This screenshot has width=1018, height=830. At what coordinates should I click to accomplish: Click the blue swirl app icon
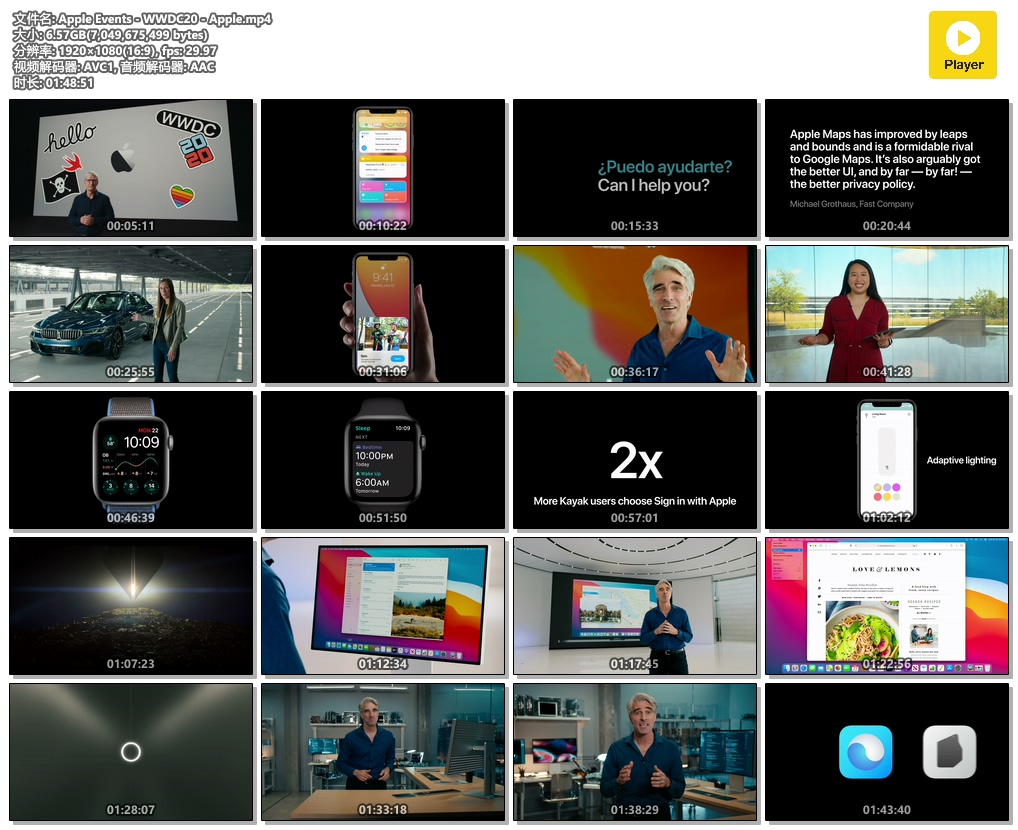point(865,751)
